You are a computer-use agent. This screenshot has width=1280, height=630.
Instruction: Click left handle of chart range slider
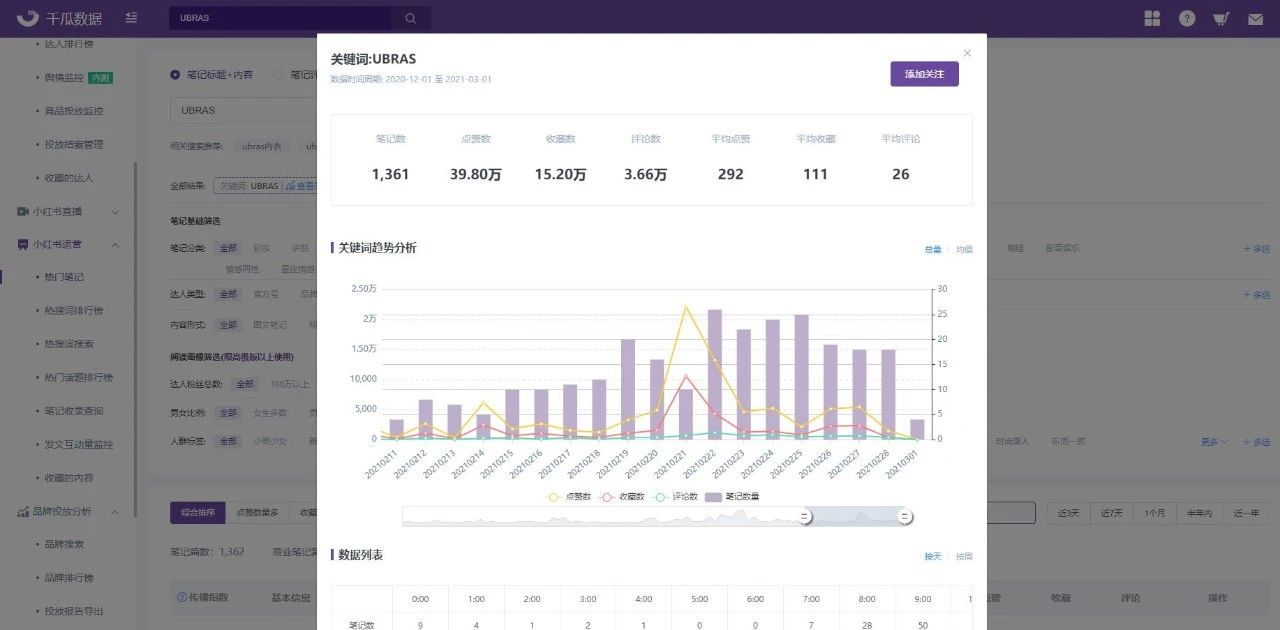pos(804,516)
